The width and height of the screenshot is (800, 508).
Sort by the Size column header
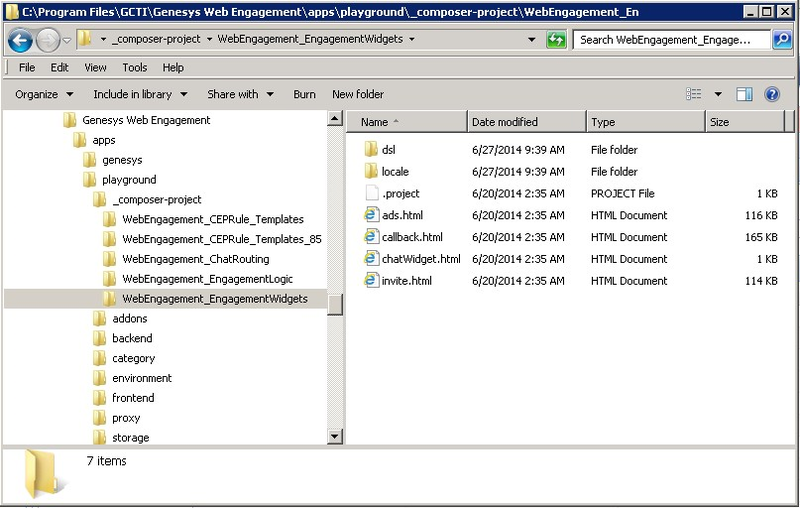coord(745,122)
